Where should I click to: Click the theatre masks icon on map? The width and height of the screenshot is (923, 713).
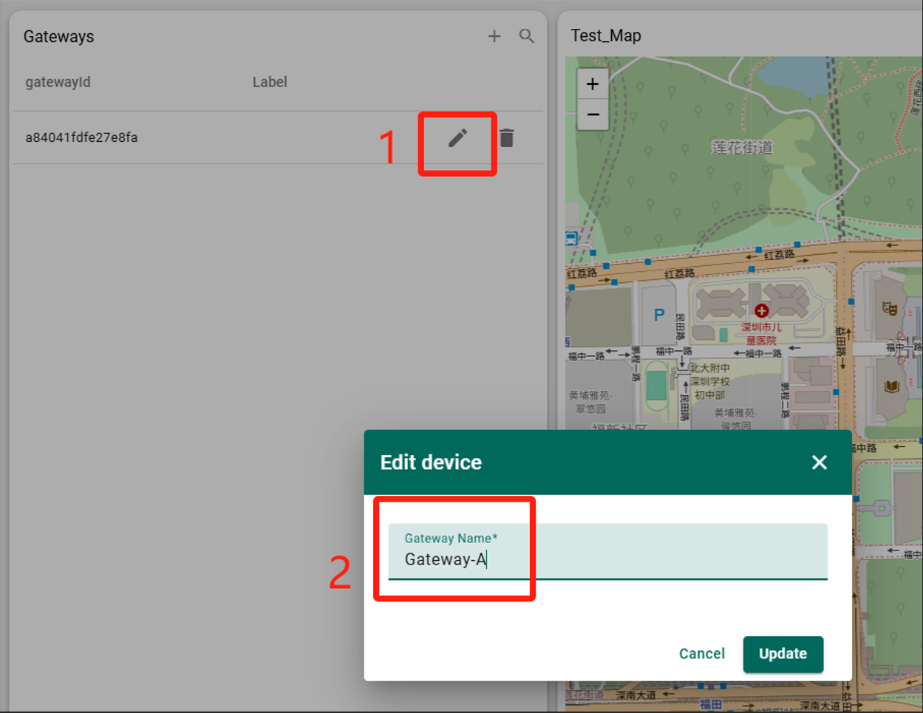click(x=889, y=308)
